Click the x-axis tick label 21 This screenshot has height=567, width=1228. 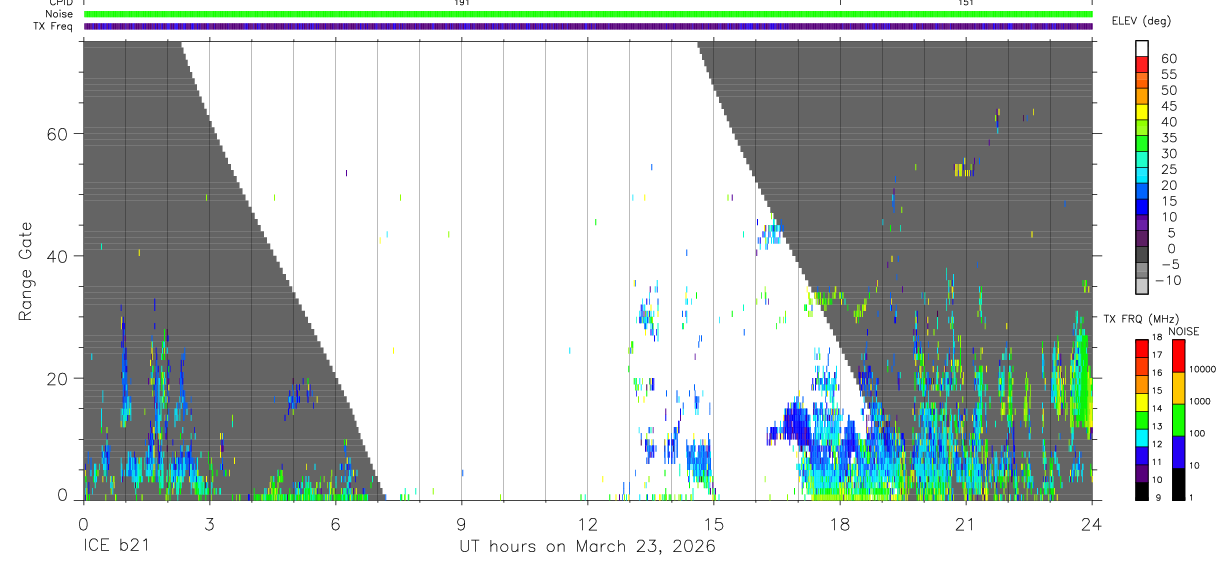click(x=965, y=524)
